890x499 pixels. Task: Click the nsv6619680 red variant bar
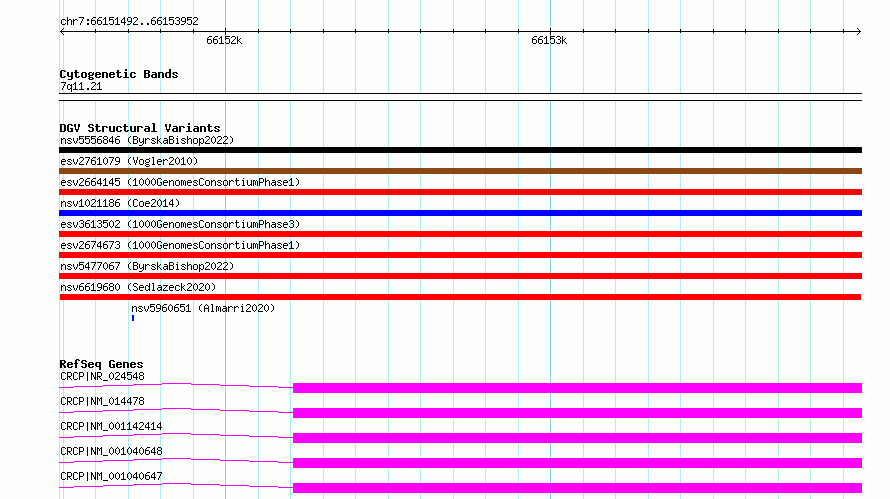coord(460,297)
